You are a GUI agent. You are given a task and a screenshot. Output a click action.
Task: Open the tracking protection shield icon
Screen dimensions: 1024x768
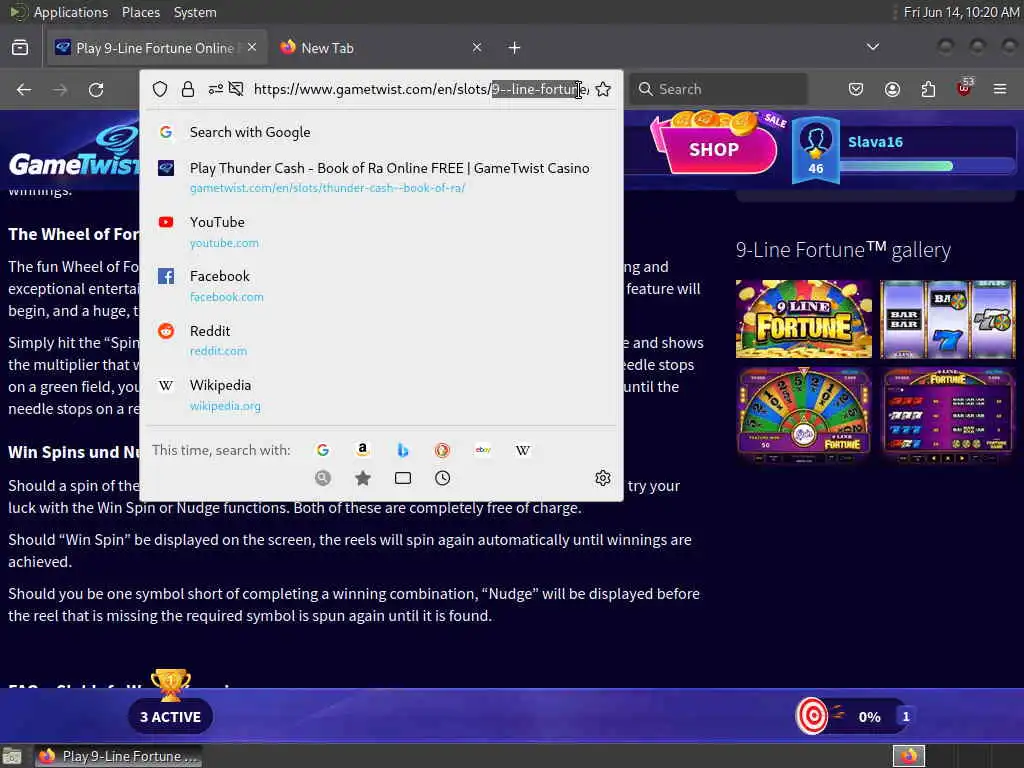pyautogui.click(x=160, y=89)
